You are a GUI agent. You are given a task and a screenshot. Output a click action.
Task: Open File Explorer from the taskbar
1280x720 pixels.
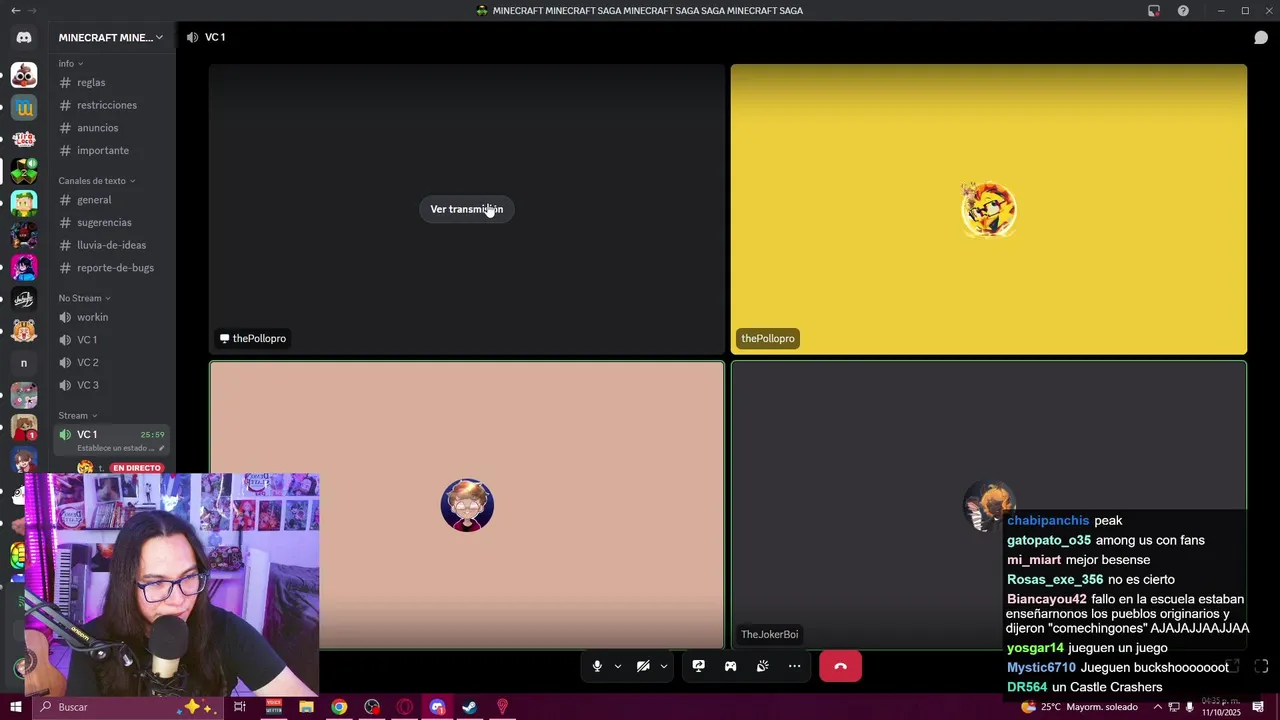tap(306, 707)
